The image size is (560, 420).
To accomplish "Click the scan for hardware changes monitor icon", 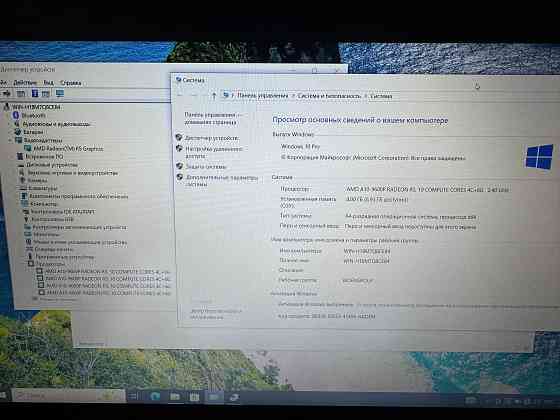I will coord(60,93).
